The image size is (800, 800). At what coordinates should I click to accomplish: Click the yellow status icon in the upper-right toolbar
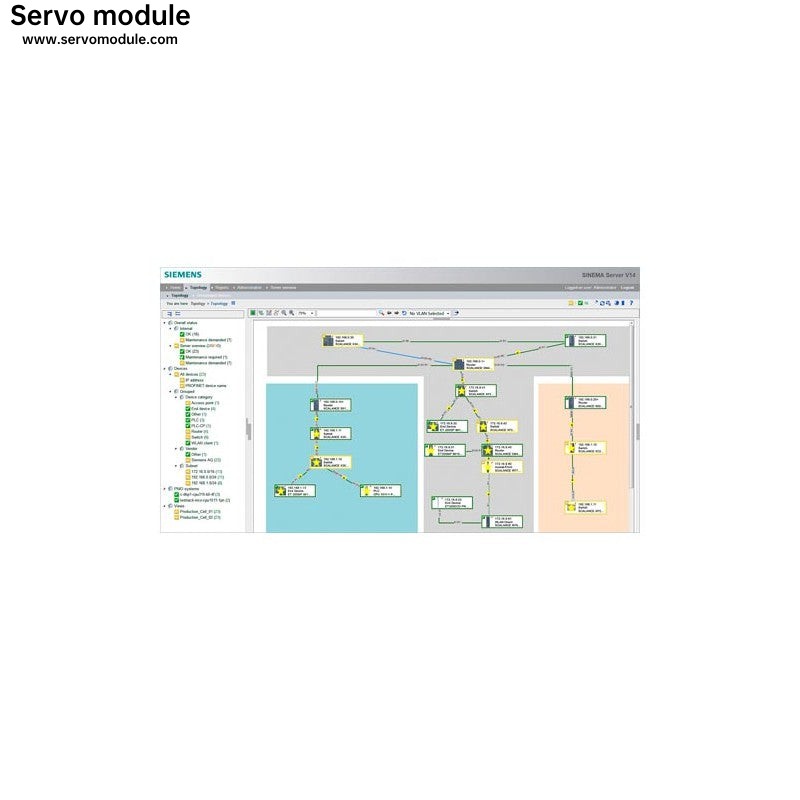click(571, 303)
